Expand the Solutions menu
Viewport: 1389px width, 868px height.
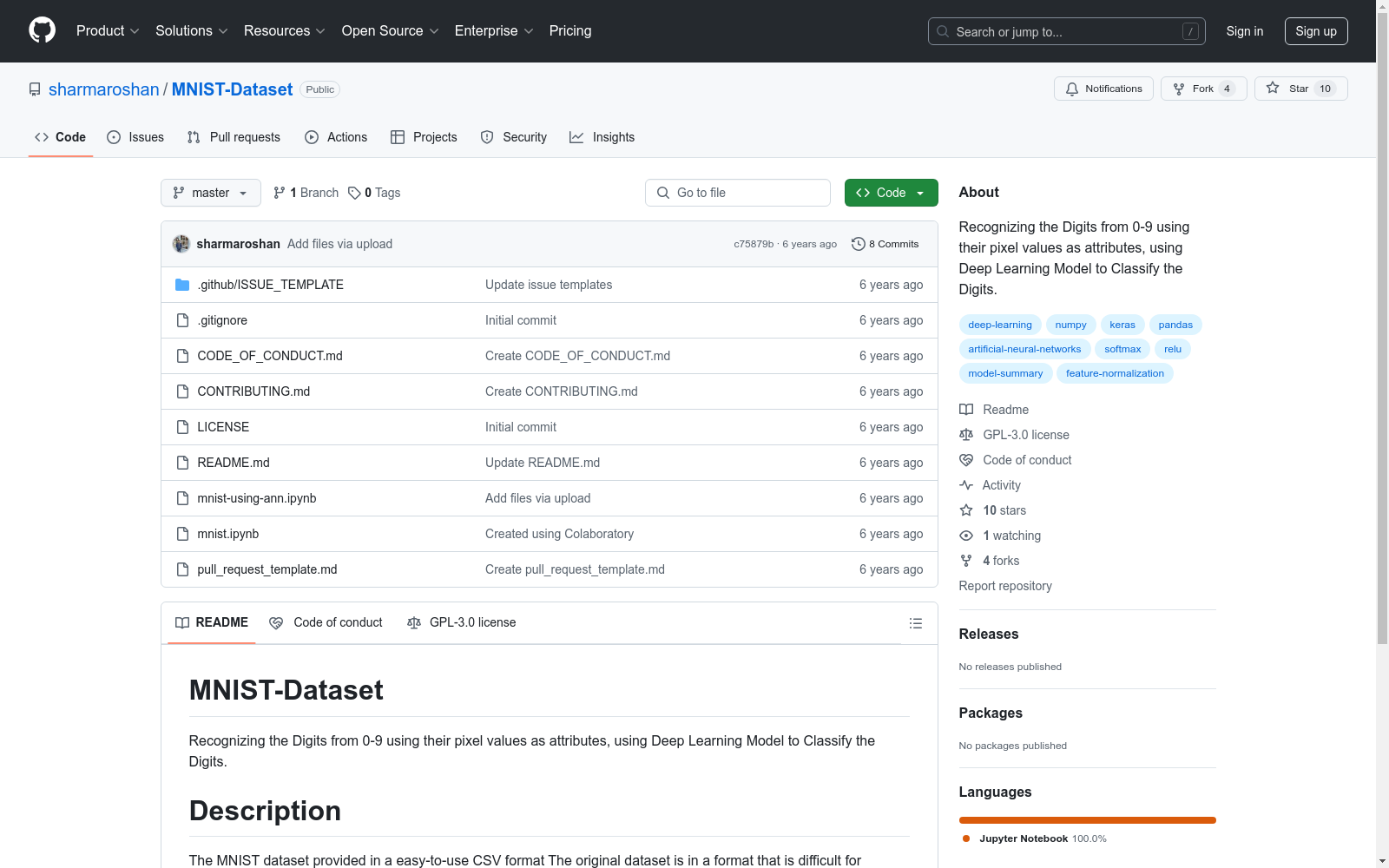tap(192, 31)
